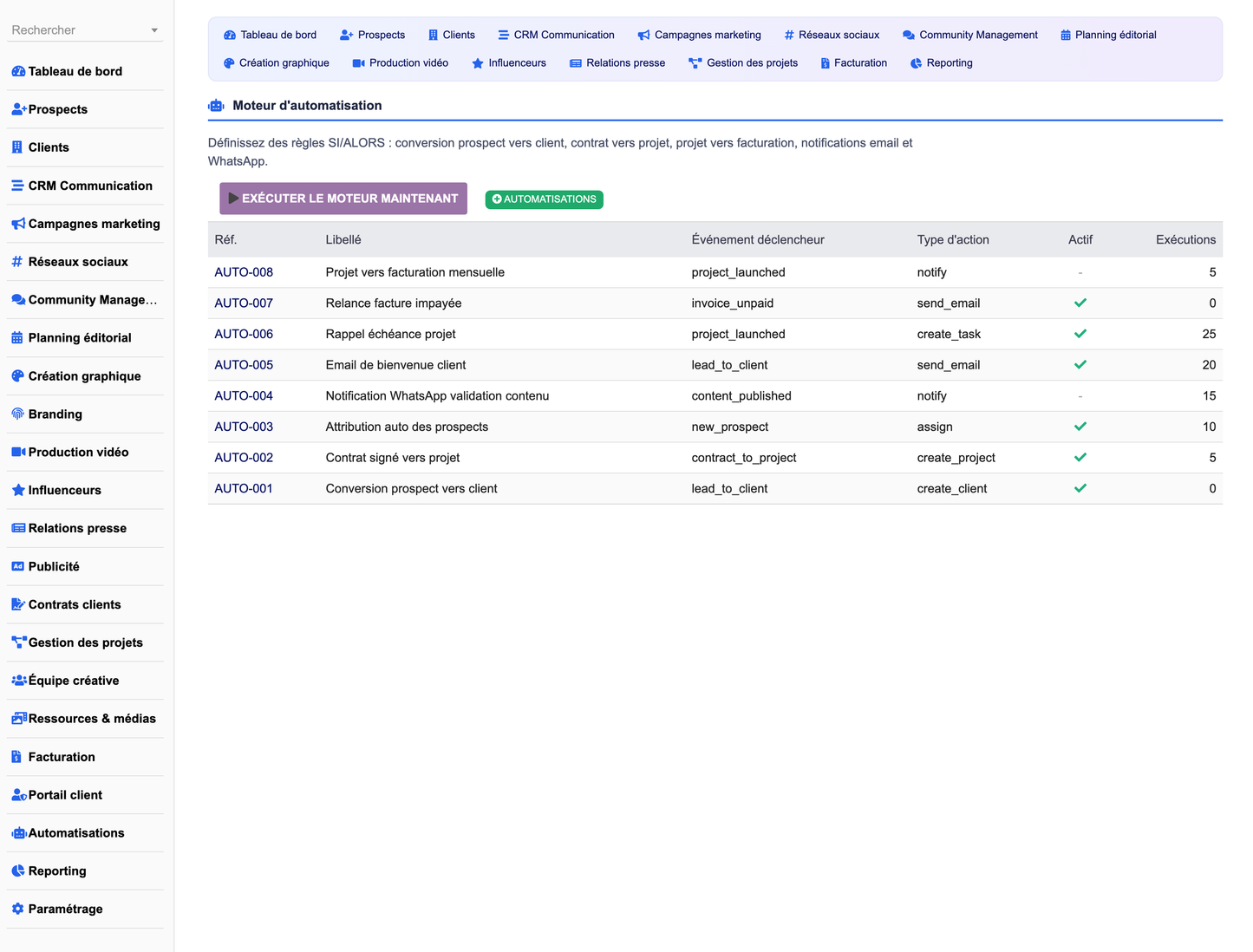Screen dimensions: 1253x952
Task: Open the AUTO-001 reference link
Action: tap(244, 488)
